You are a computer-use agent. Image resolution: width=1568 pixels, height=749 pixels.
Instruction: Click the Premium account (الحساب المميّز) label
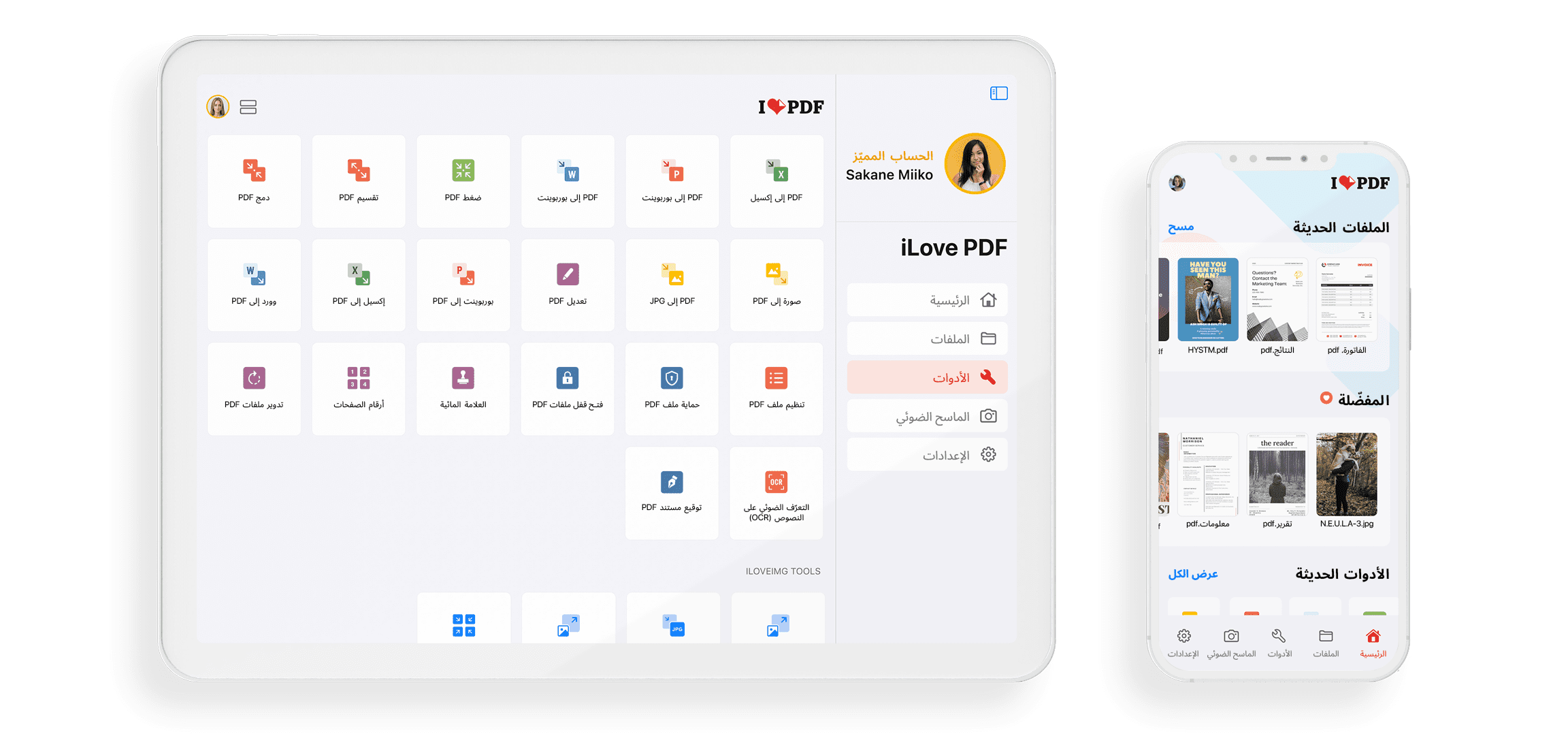(893, 156)
